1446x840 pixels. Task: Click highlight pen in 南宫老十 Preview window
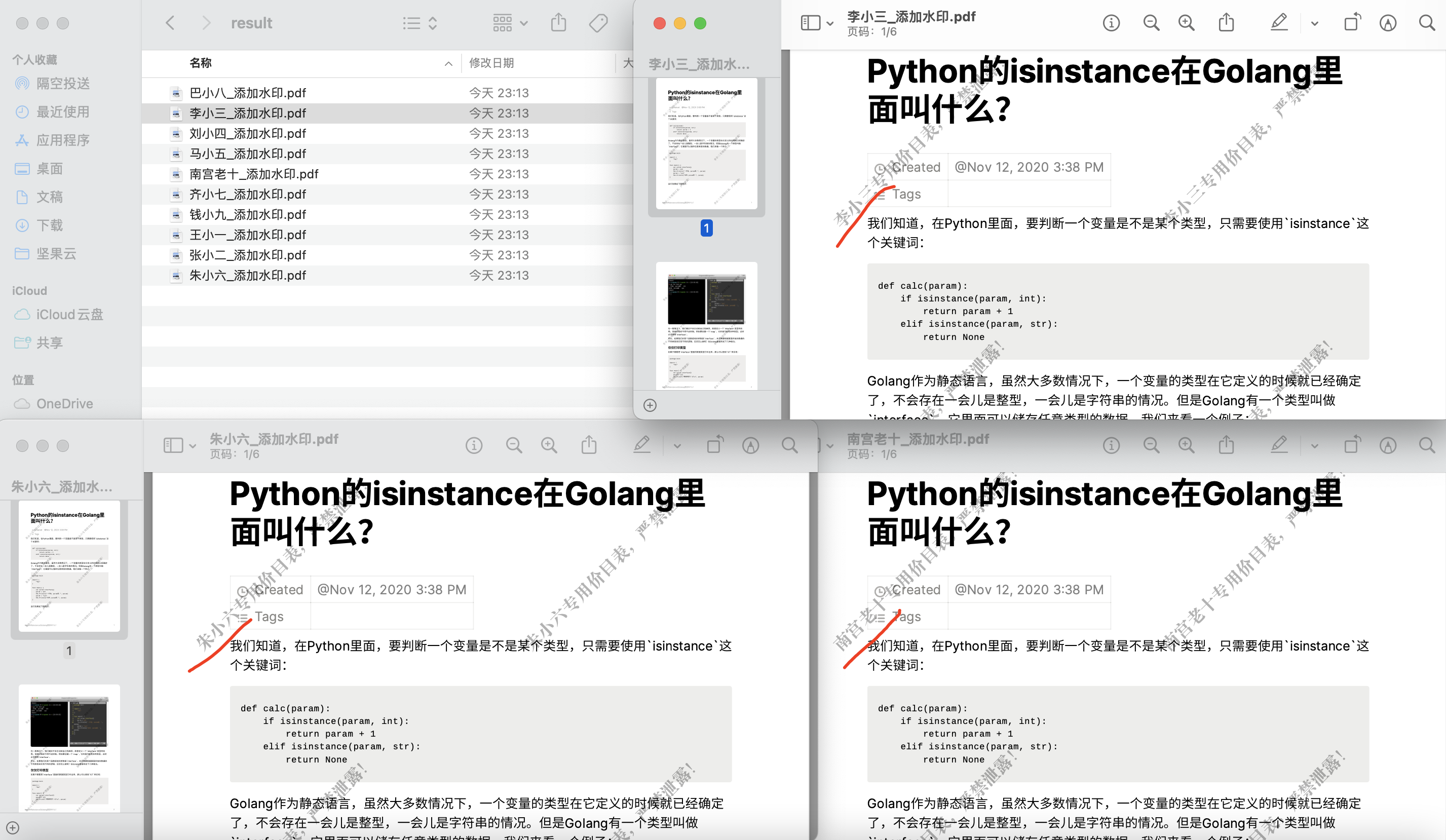coord(1279,445)
